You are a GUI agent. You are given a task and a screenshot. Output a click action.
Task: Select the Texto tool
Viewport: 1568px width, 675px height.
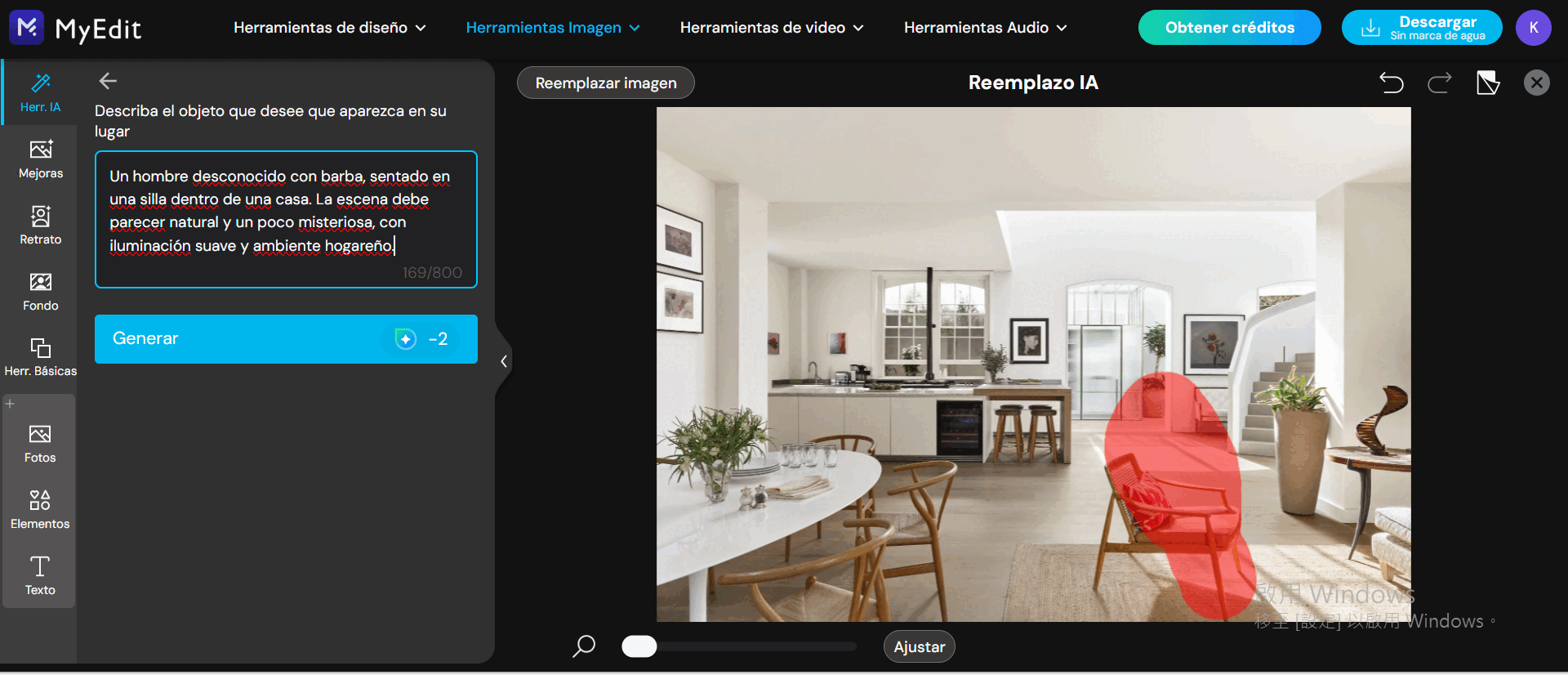pos(40,576)
